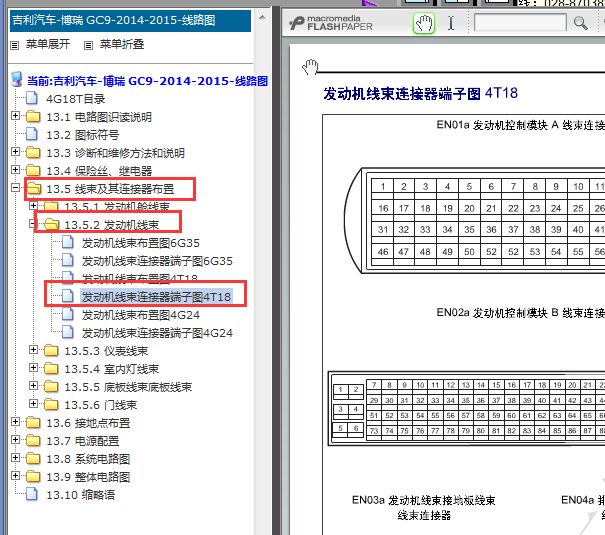The width and height of the screenshot is (605, 535).
Task: Open the 4G18T目录 document
Action: [76, 99]
